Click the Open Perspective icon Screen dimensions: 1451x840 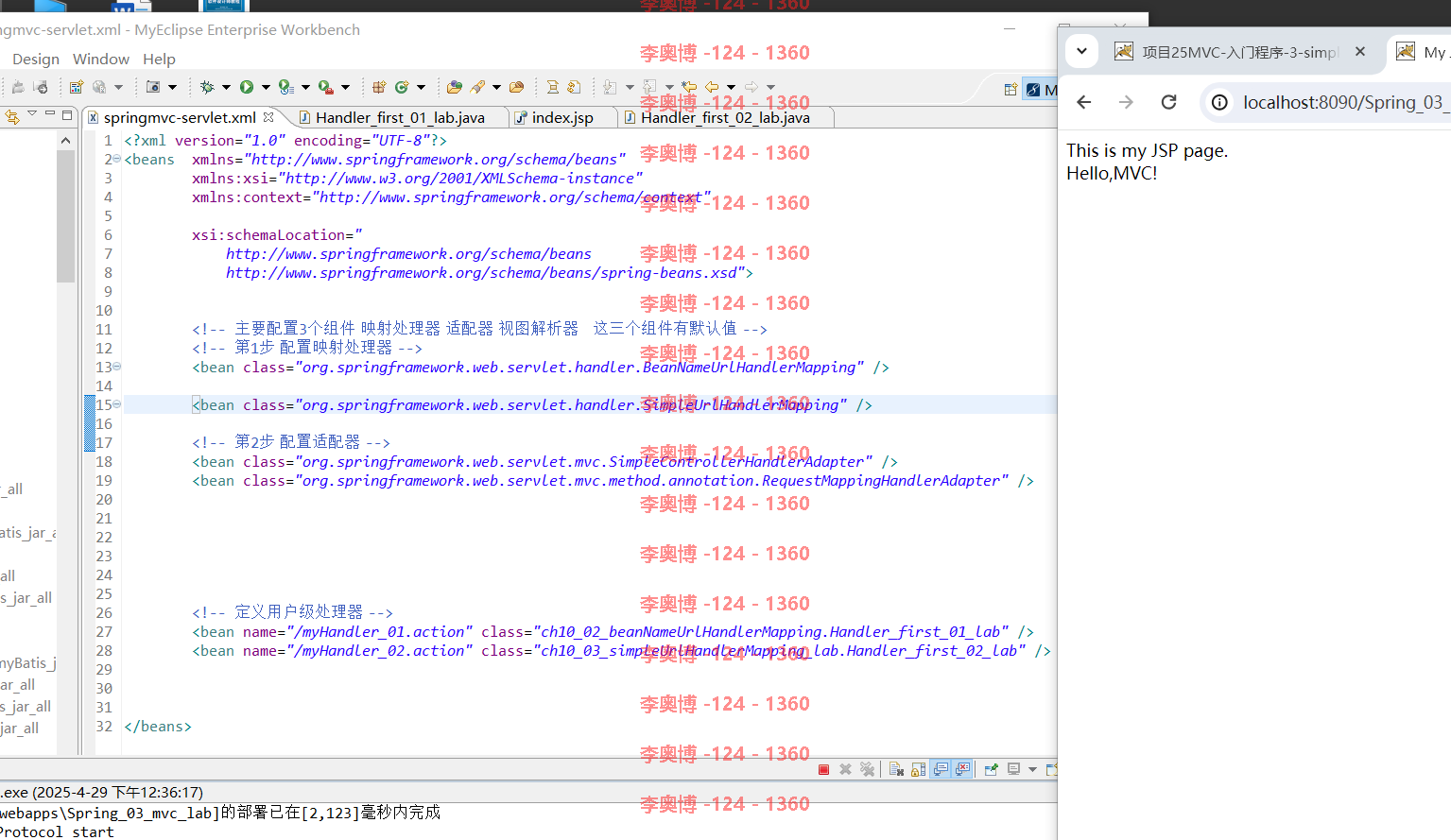[1011, 90]
